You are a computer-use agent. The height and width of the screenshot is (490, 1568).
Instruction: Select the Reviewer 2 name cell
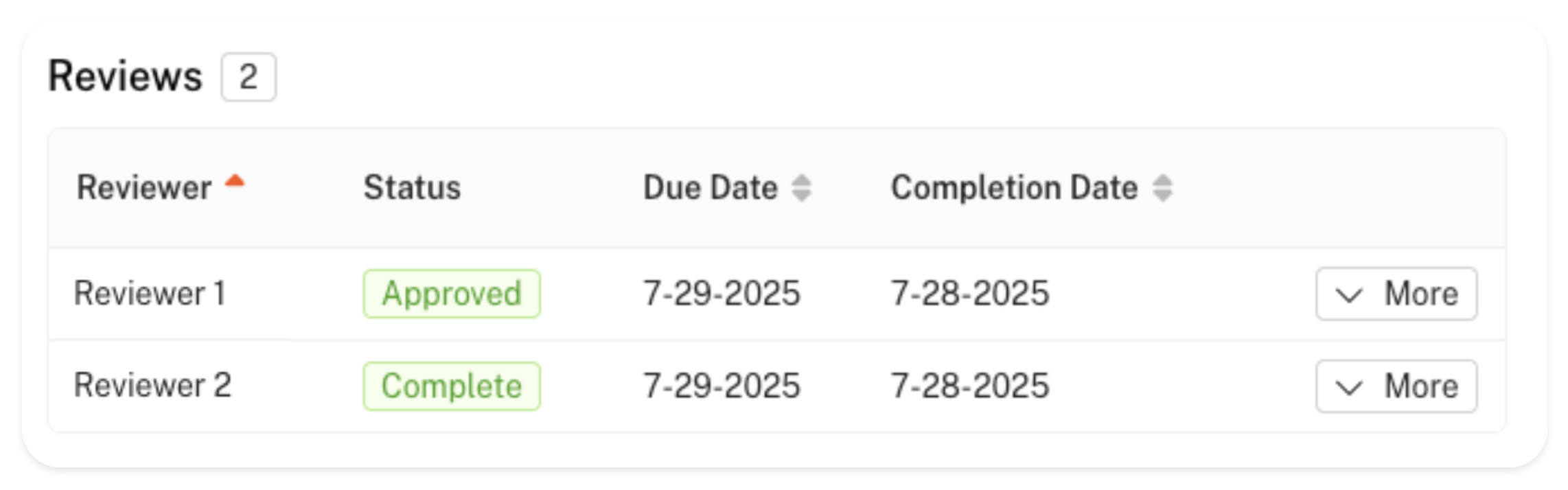coord(152,386)
